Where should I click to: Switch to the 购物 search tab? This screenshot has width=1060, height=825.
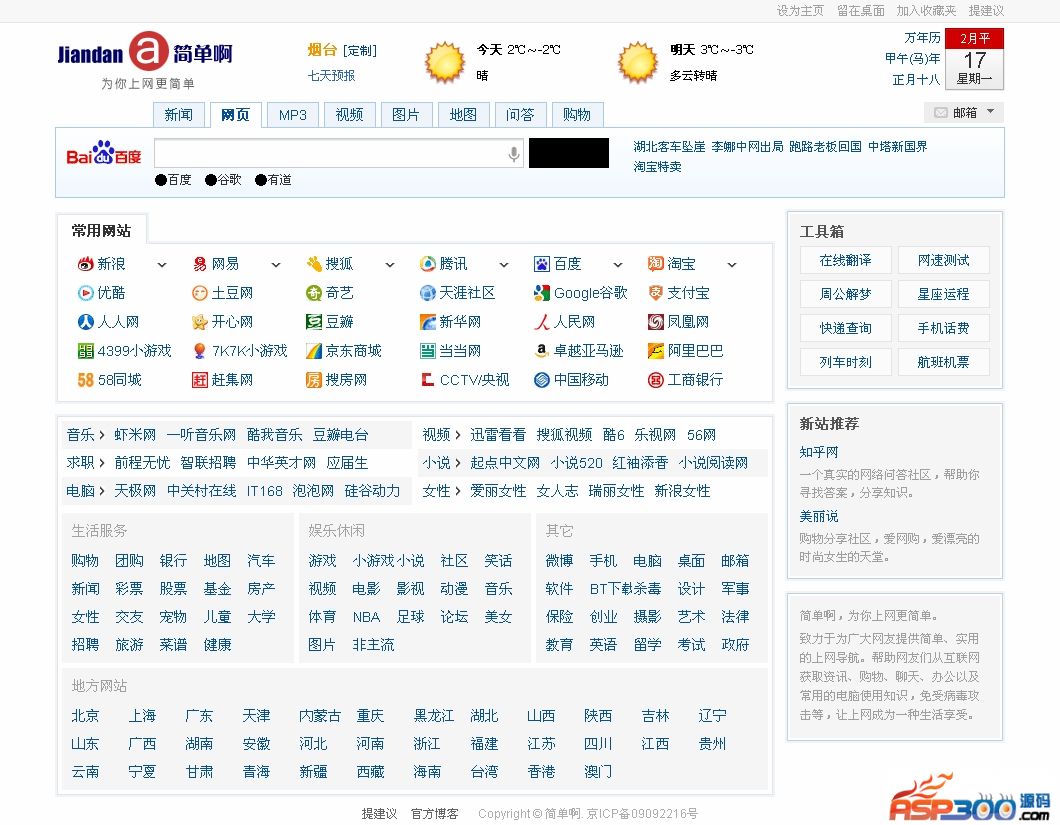point(577,115)
